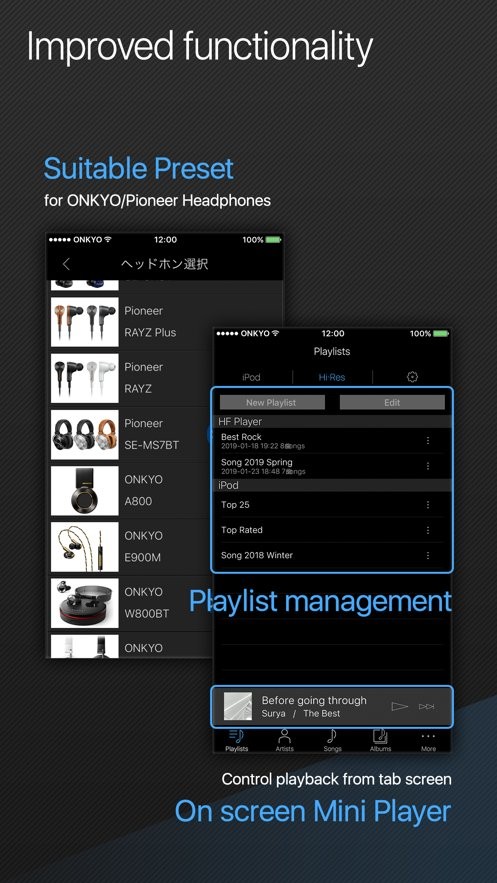This screenshot has width=497, height=883.
Task: Open 'Before going through' now playing title
Action: pos(314,701)
